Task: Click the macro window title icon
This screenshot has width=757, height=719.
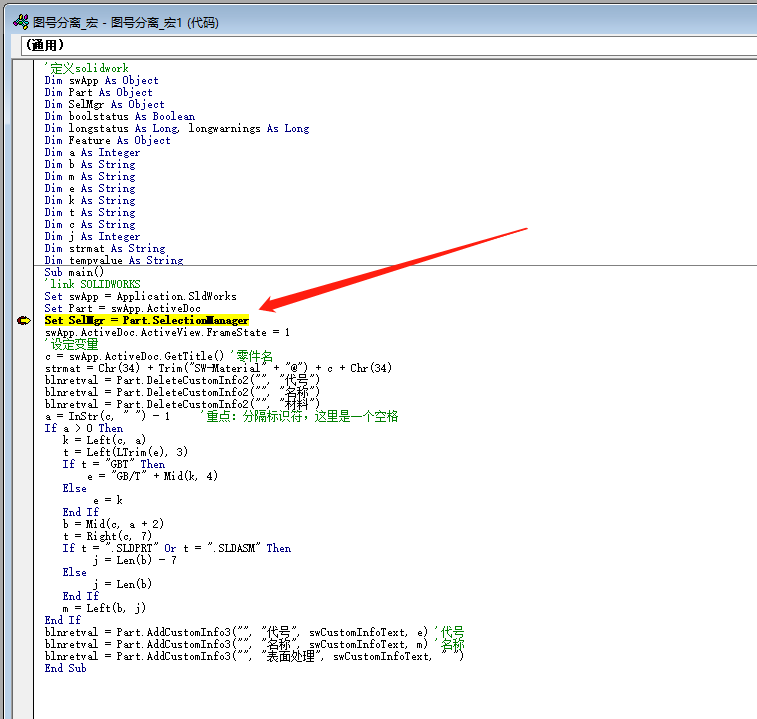Action: click(x=21, y=22)
